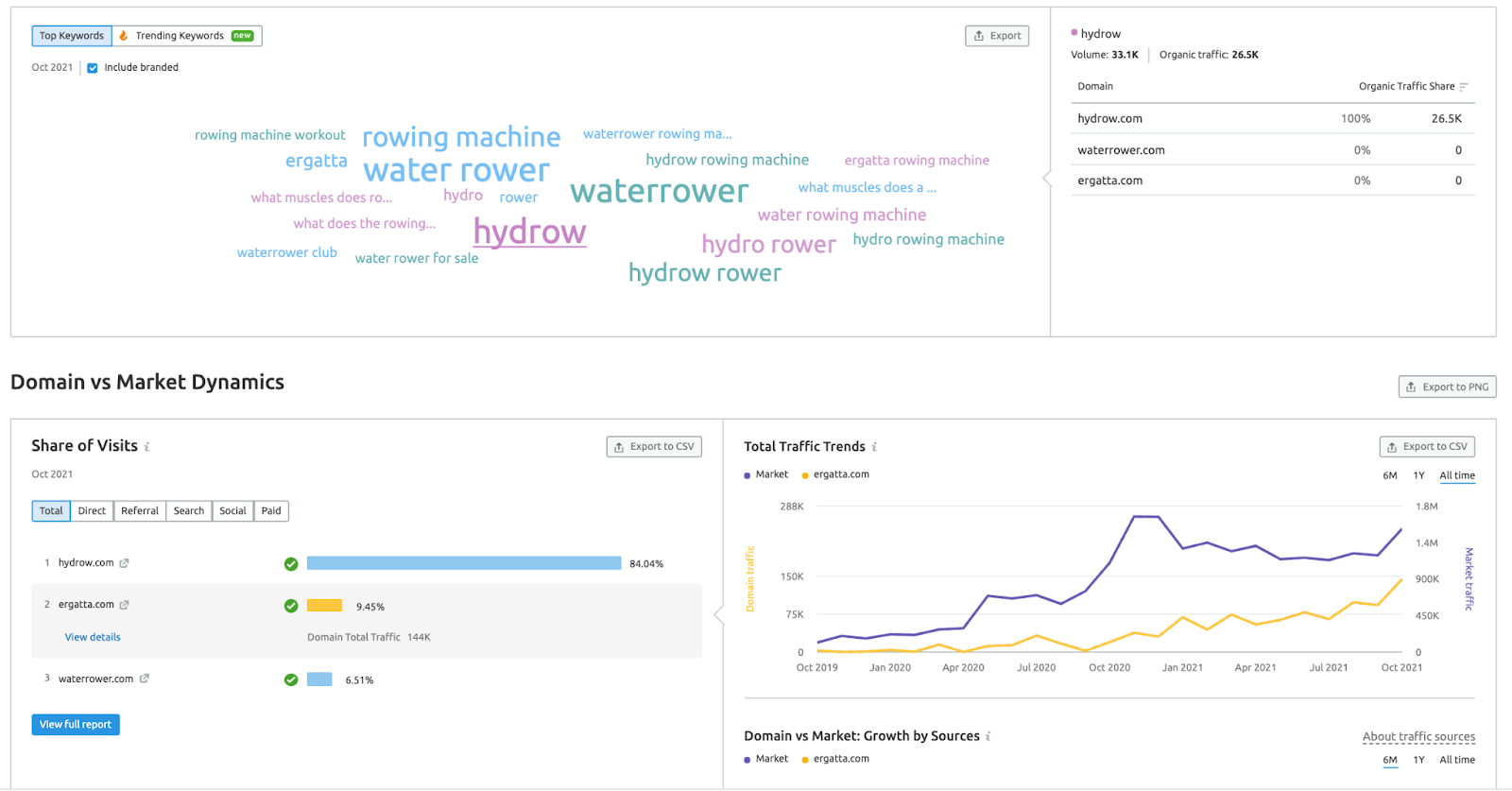Sort by Organic Traffic Share icon

pyautogui.click(x=1464, y=87)
